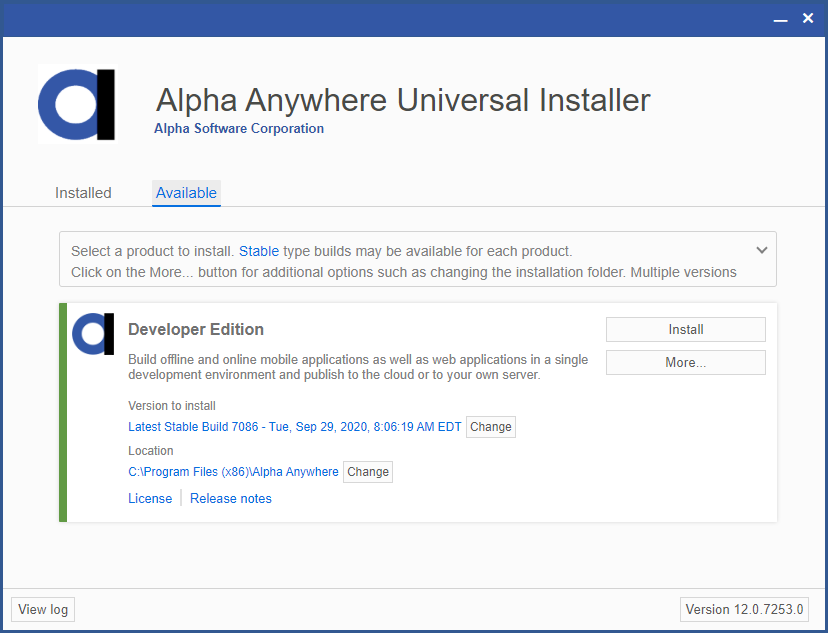This screenshot has height=633, width=828.
Task: Switch to the Installed tab
Action: 83,193
